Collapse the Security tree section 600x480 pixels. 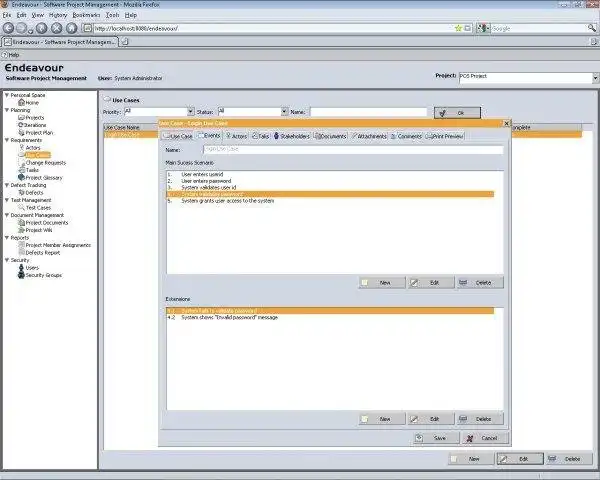(7, 260)
